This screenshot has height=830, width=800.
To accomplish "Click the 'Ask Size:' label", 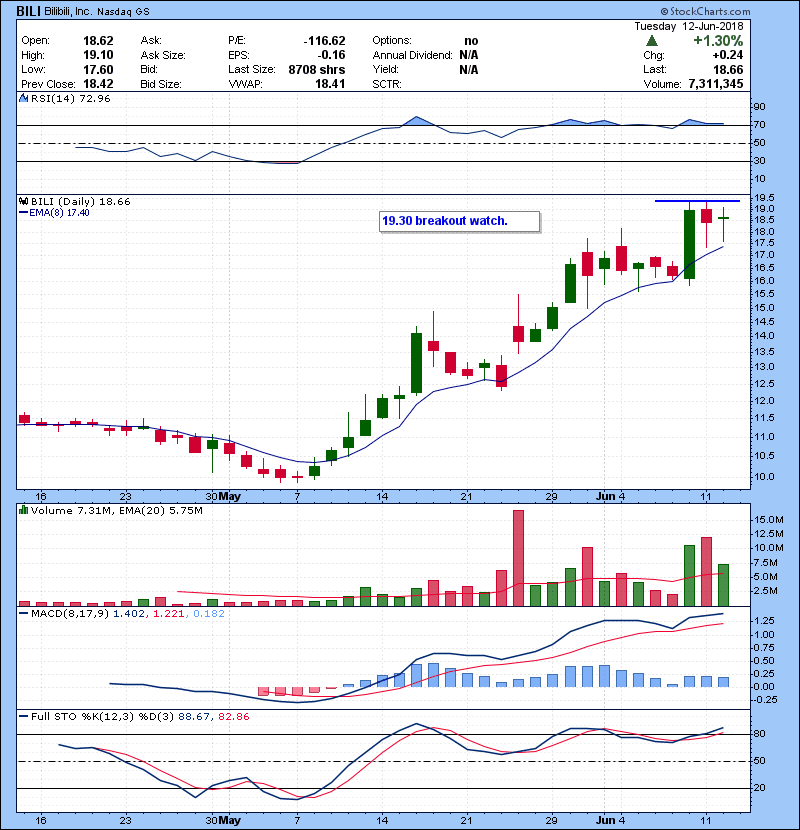I will 163,55.
